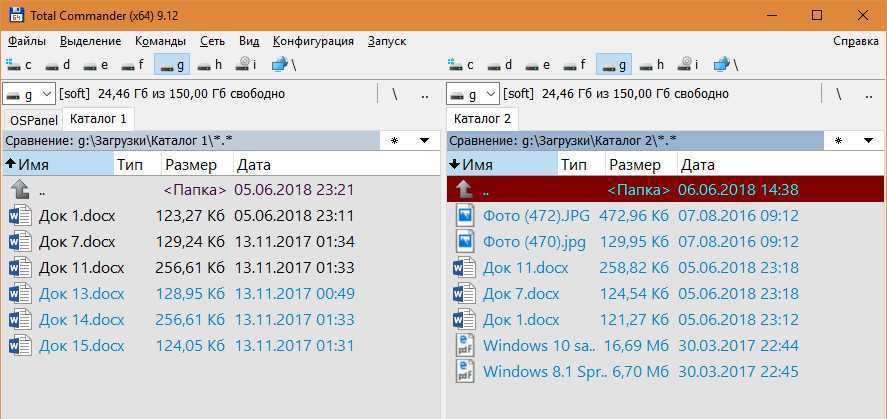Expand left panel directory history arrow
Viewport: 887px width, 419px height.
click(x=424, y=140)
